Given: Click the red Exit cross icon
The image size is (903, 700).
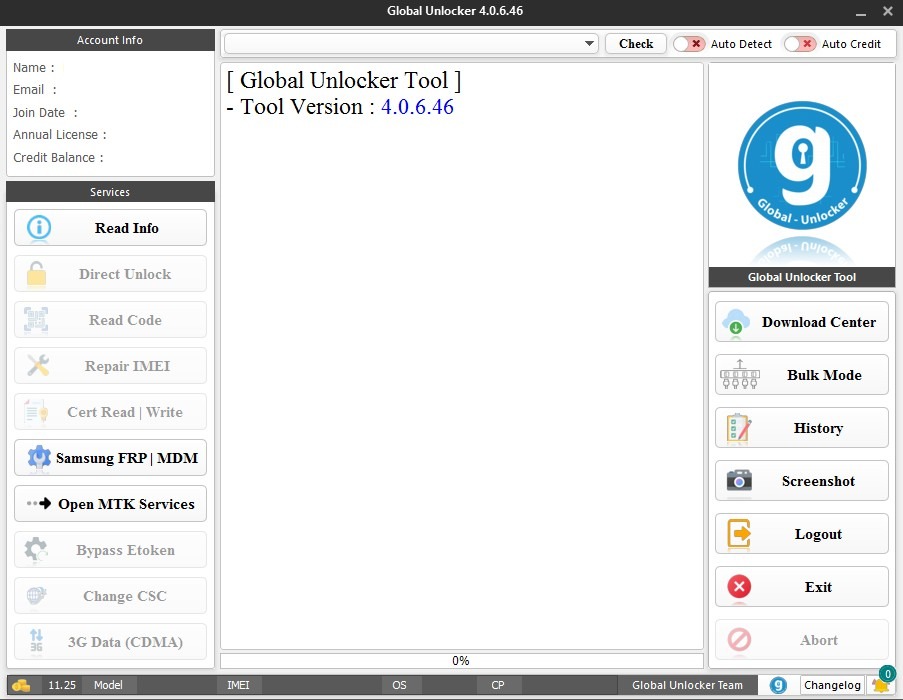Looking at the screenshot, I should [x=739, y=587].
